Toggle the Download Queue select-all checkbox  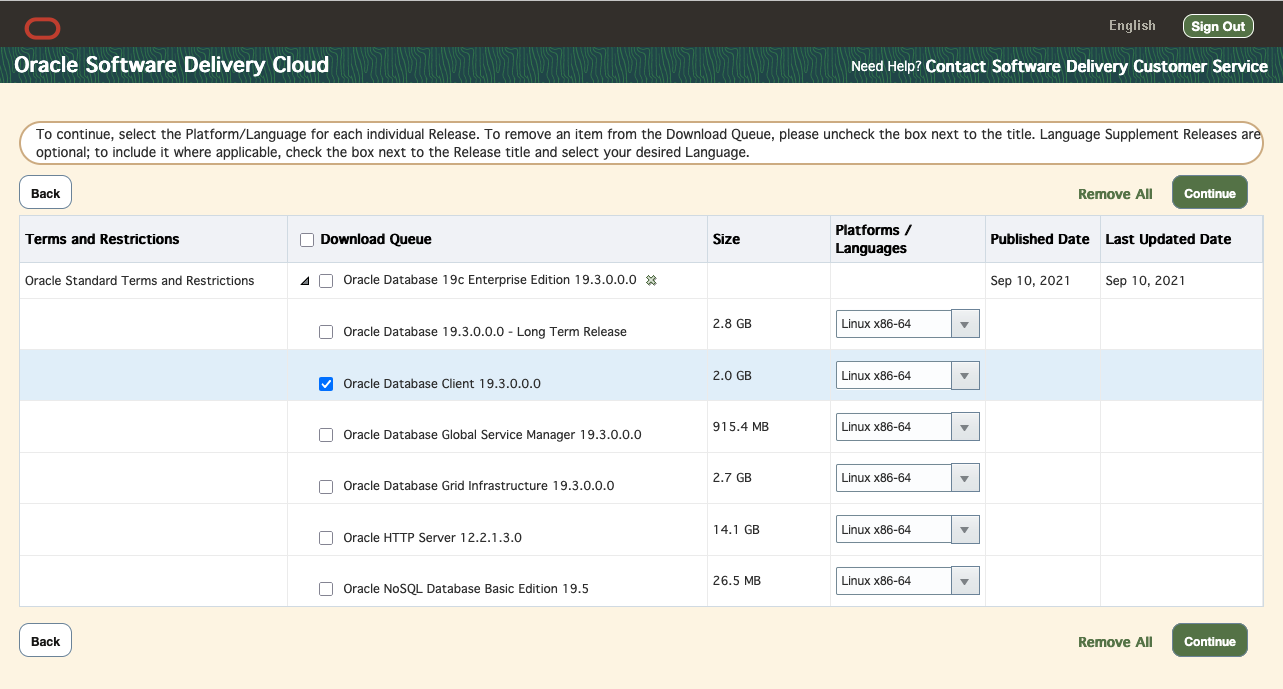[x=307, y=240]
